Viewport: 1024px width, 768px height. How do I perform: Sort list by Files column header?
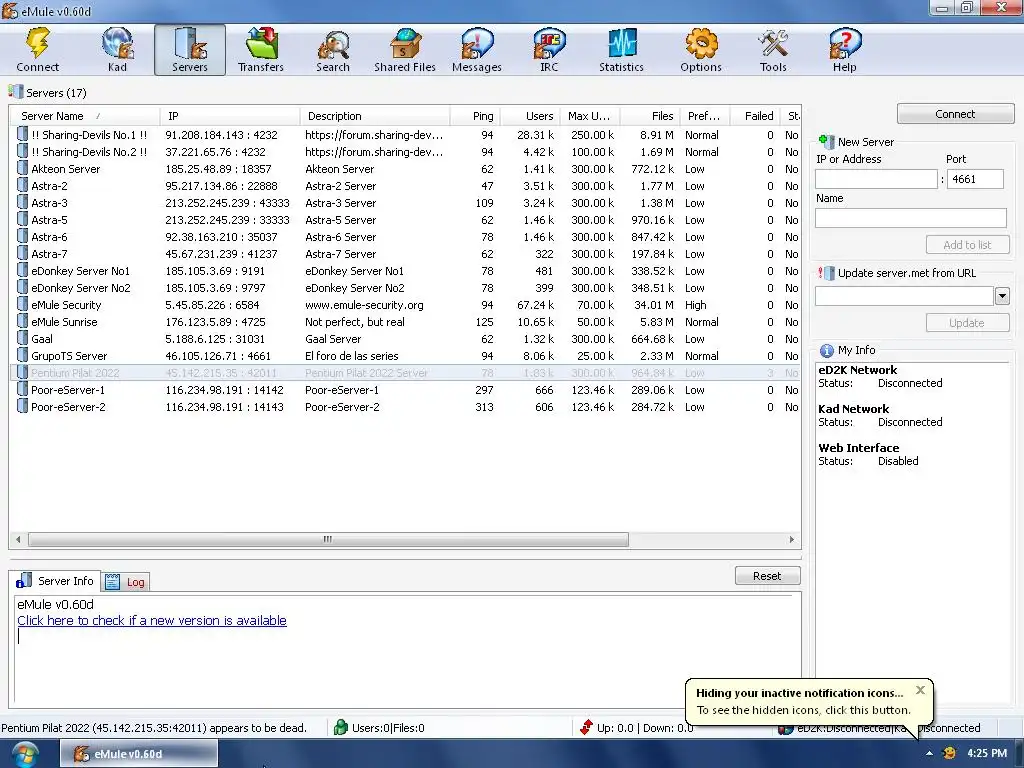tap(650, 116)
